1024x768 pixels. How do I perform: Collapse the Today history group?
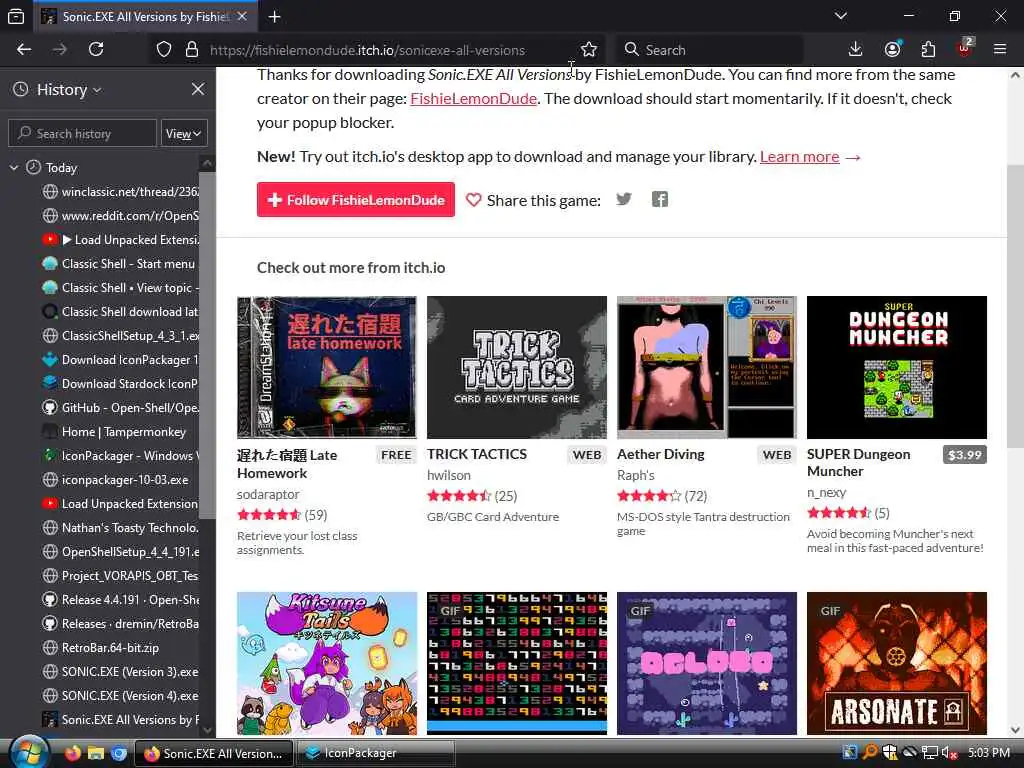click(x=14, y=168)
